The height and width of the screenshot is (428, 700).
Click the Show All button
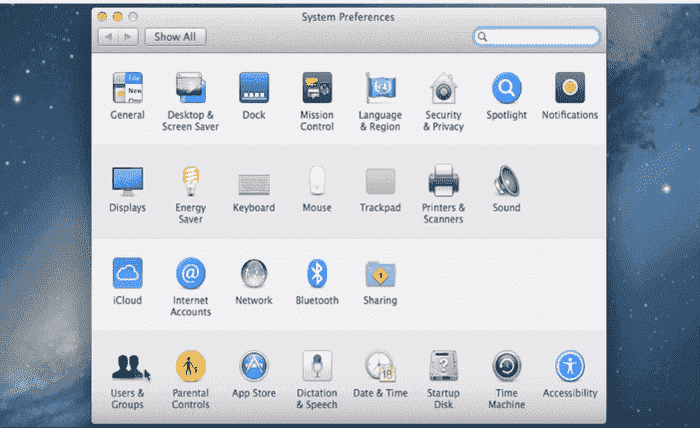tap(175, 37)
